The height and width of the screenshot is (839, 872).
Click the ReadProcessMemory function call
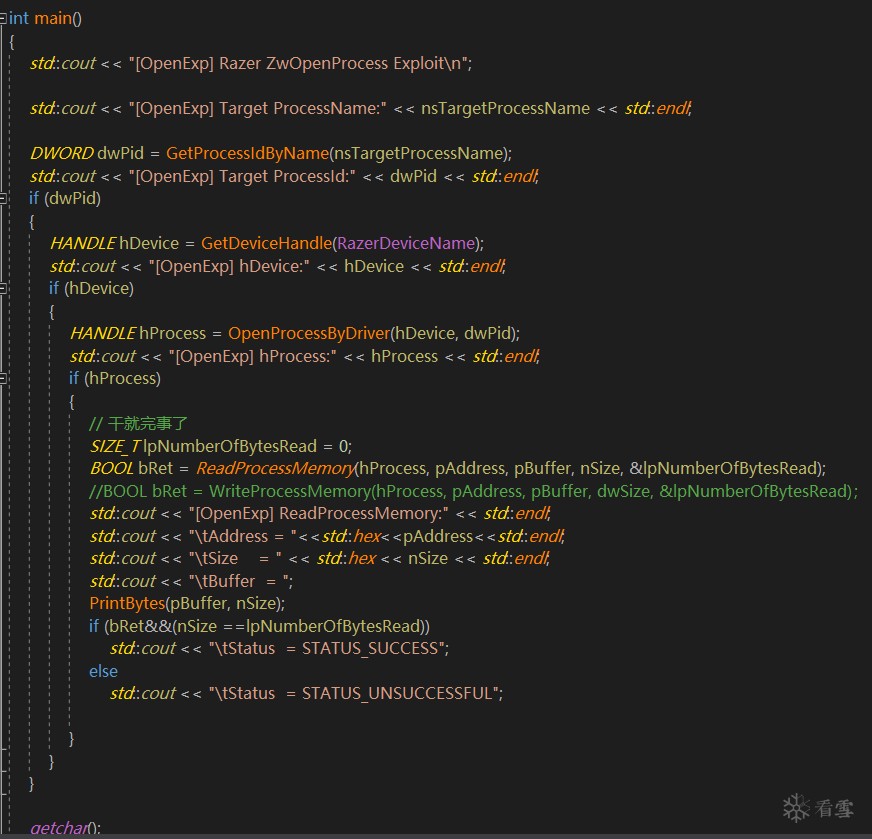click(x=275, y=468)
